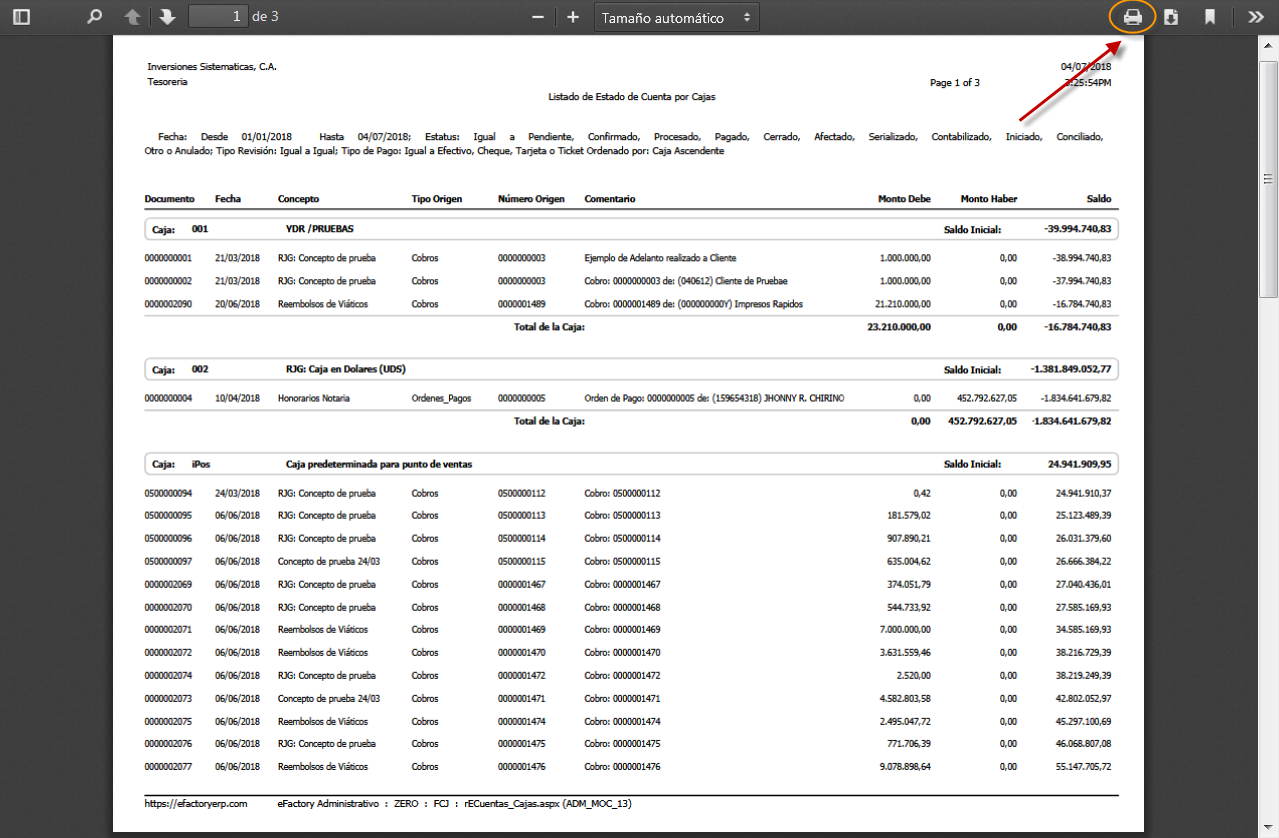Download the PDF file

[x=1171, y=17]
